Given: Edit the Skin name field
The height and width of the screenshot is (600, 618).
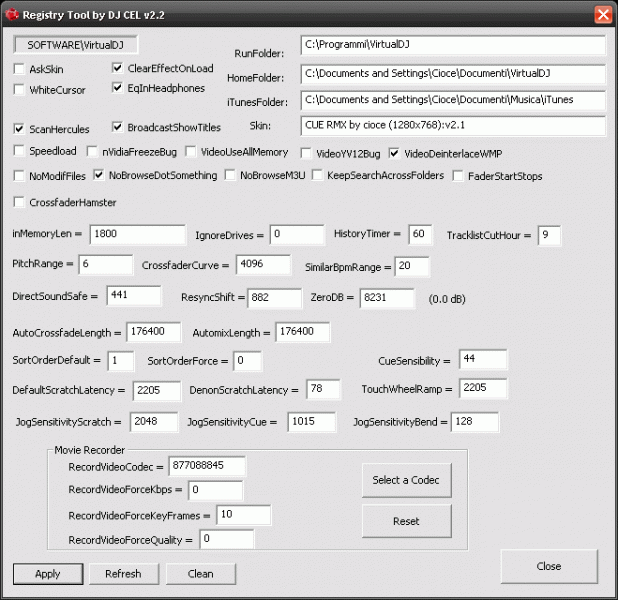Looking at the screenshot, I should (x=453, y=126).
